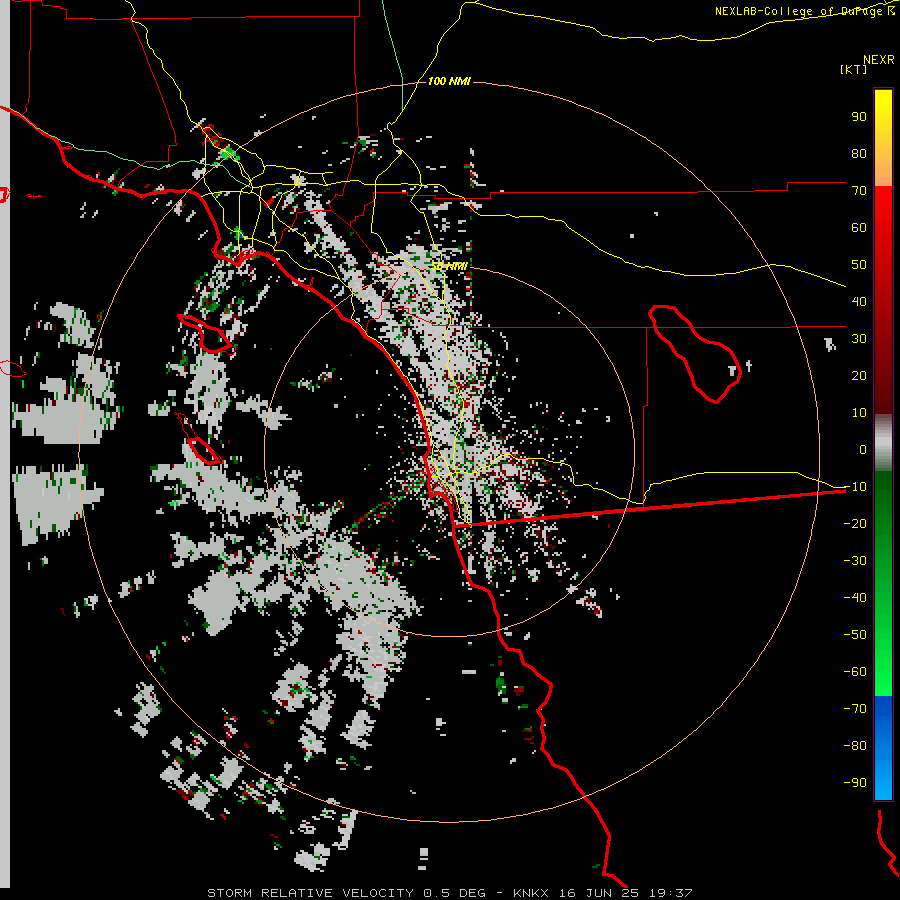Click the positive 10 knot scale label

[x=859, y=413]
